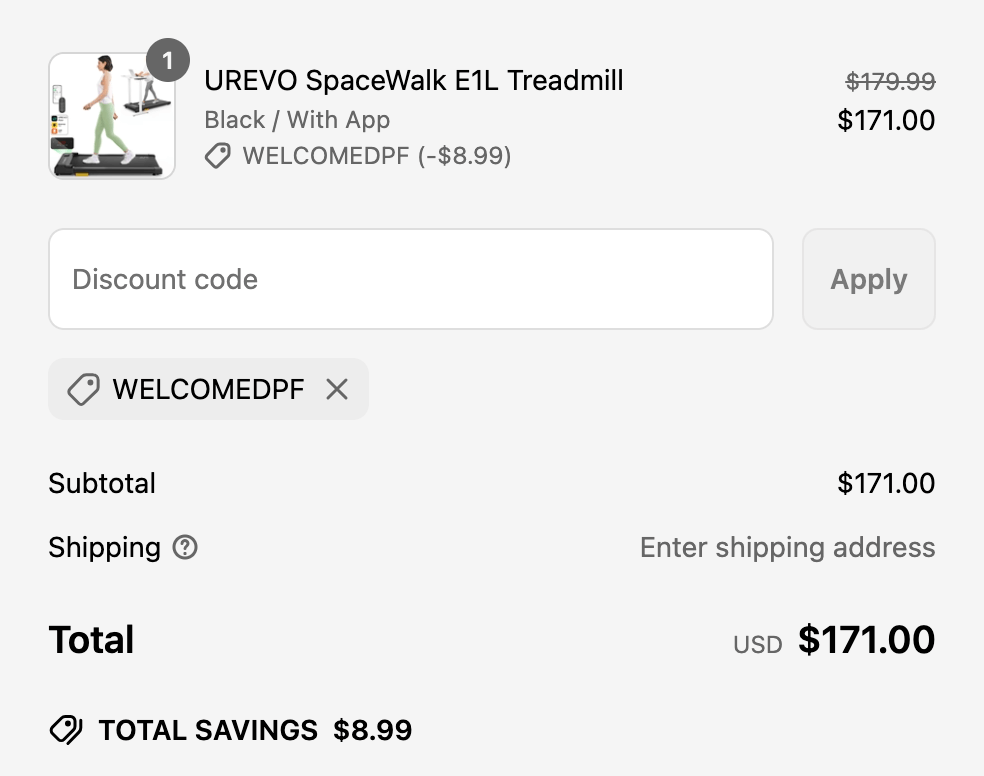Open the Shipping help question-mark icon
The height and width of the screenshot is (776, 984).
pyautogui.click(x=185, y=547)
